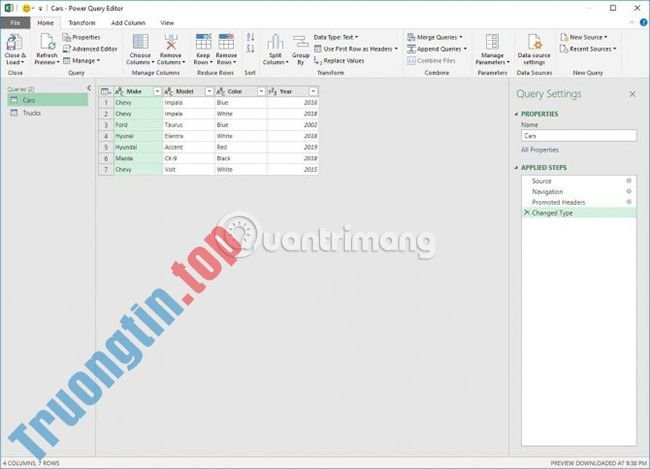This screenshot has height=469, width=650.
Task: Open Year column filter dropdown
Action: (x=313, y=92)
